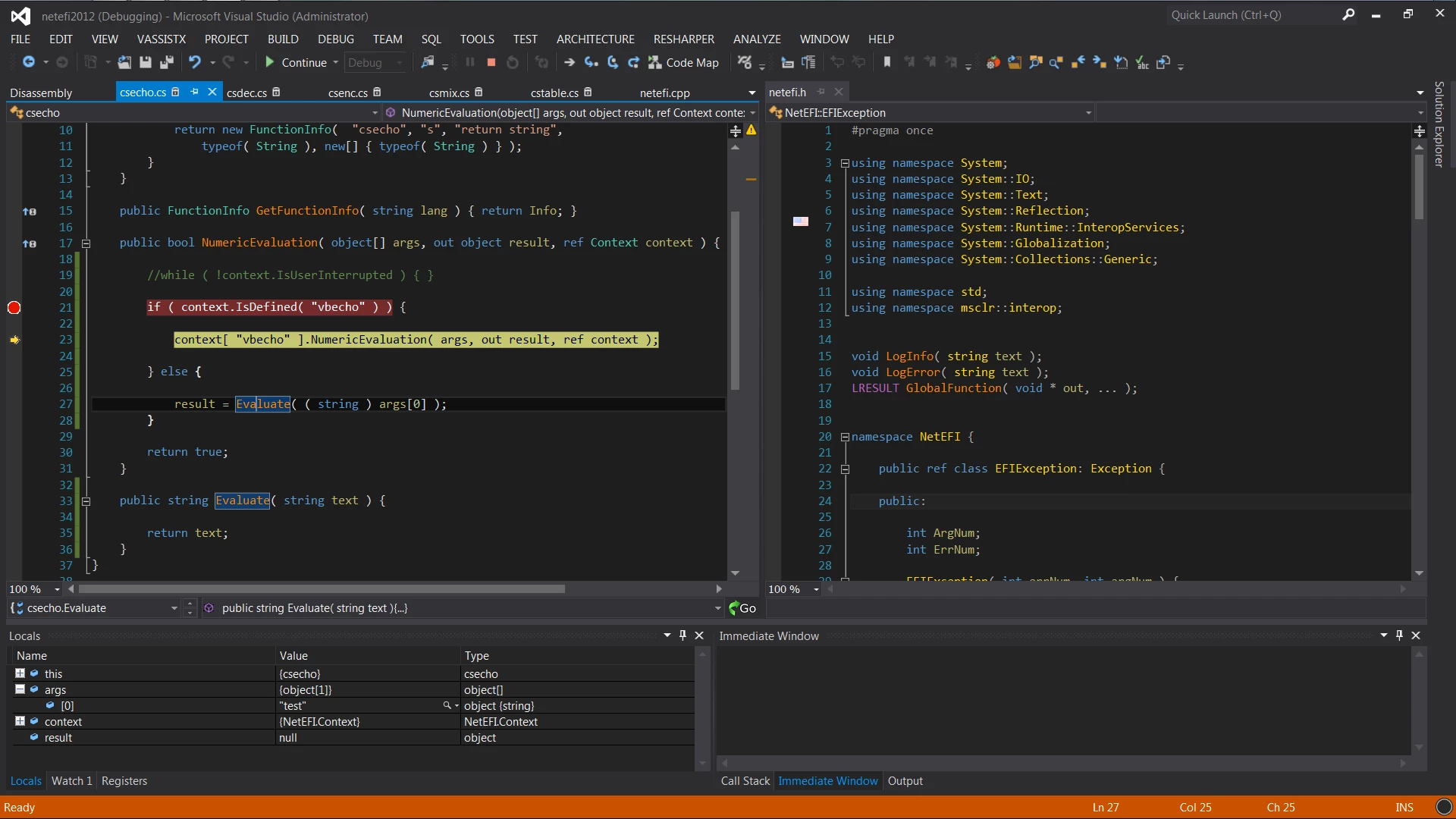Click the Step Over debugger icon
This screenshot has width=1456, height=819.
click(x=613, y=63)
